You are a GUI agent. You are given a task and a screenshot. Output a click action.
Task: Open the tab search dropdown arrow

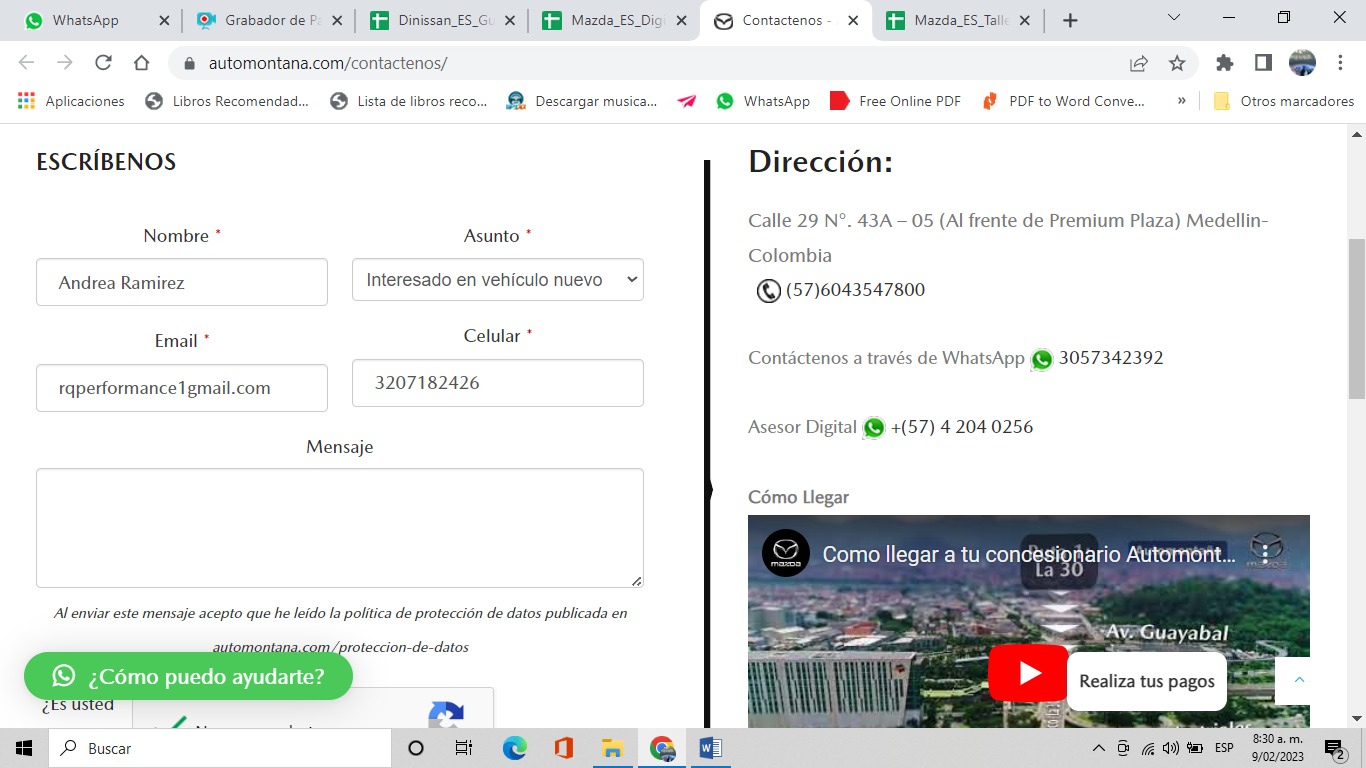coord(1174,17)
